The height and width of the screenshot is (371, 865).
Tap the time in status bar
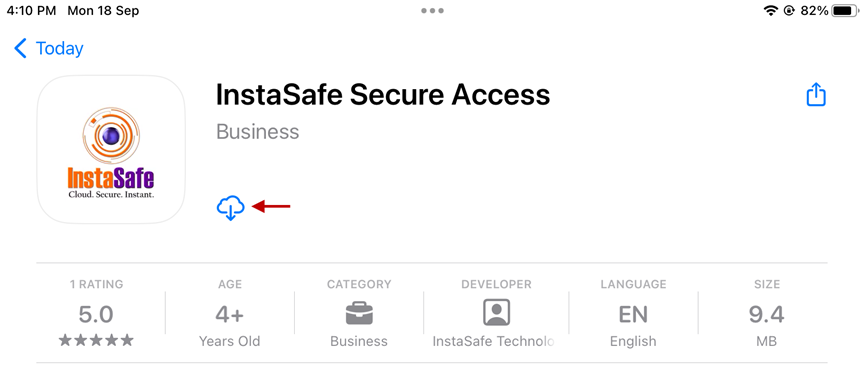click(31, 11)
